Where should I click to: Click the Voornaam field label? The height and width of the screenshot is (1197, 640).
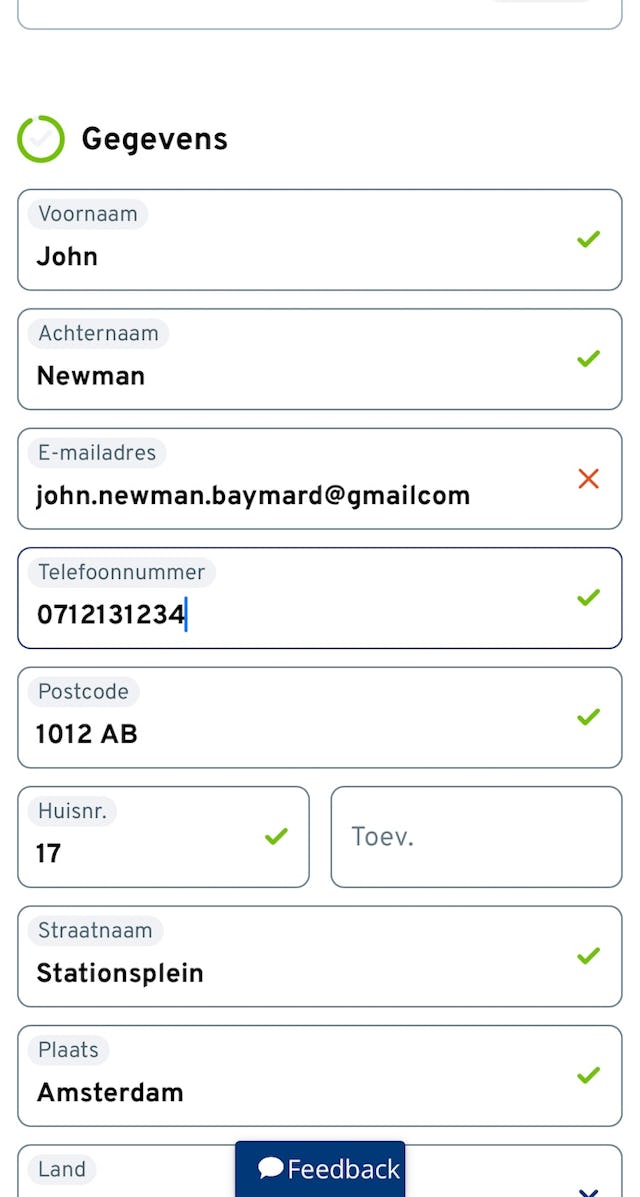coord(87,214)
